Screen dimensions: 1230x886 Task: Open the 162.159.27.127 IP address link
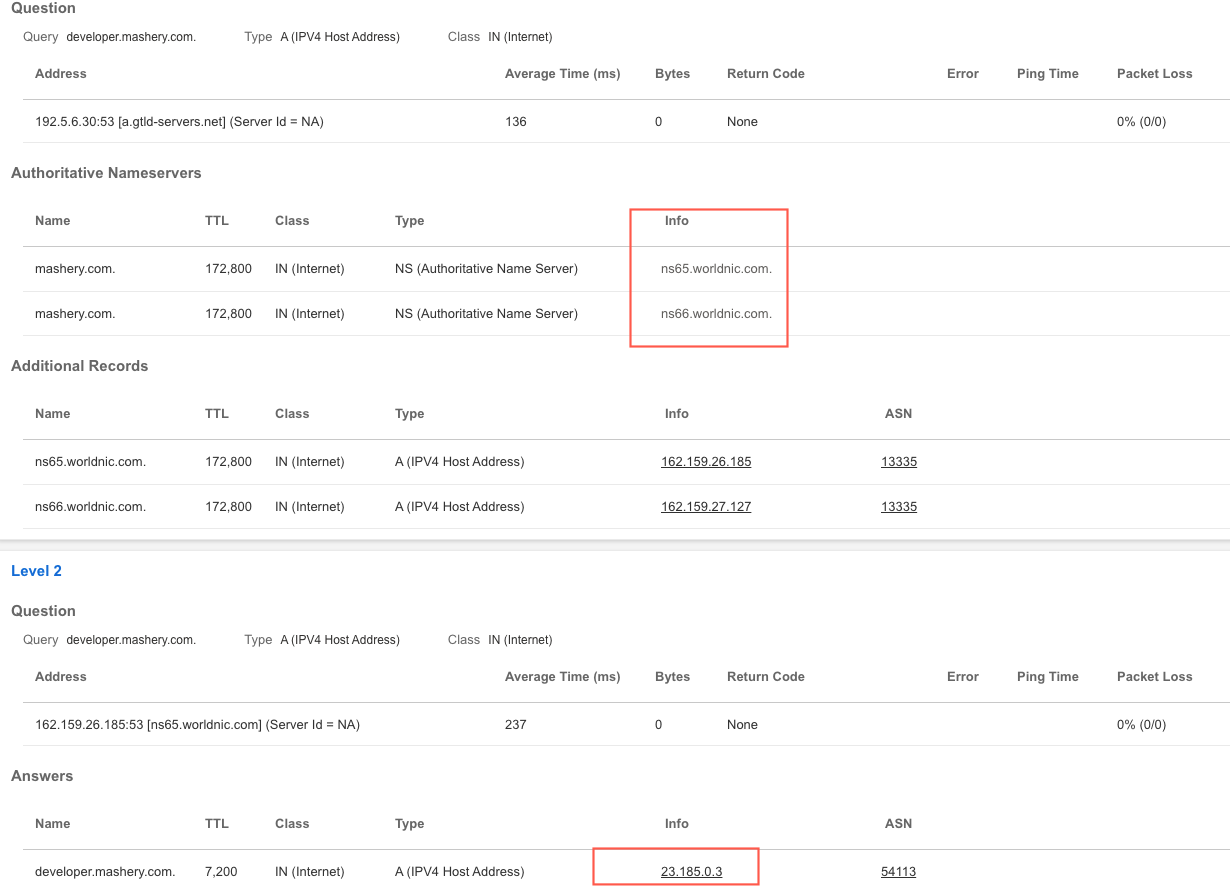[x=706, y=507]
